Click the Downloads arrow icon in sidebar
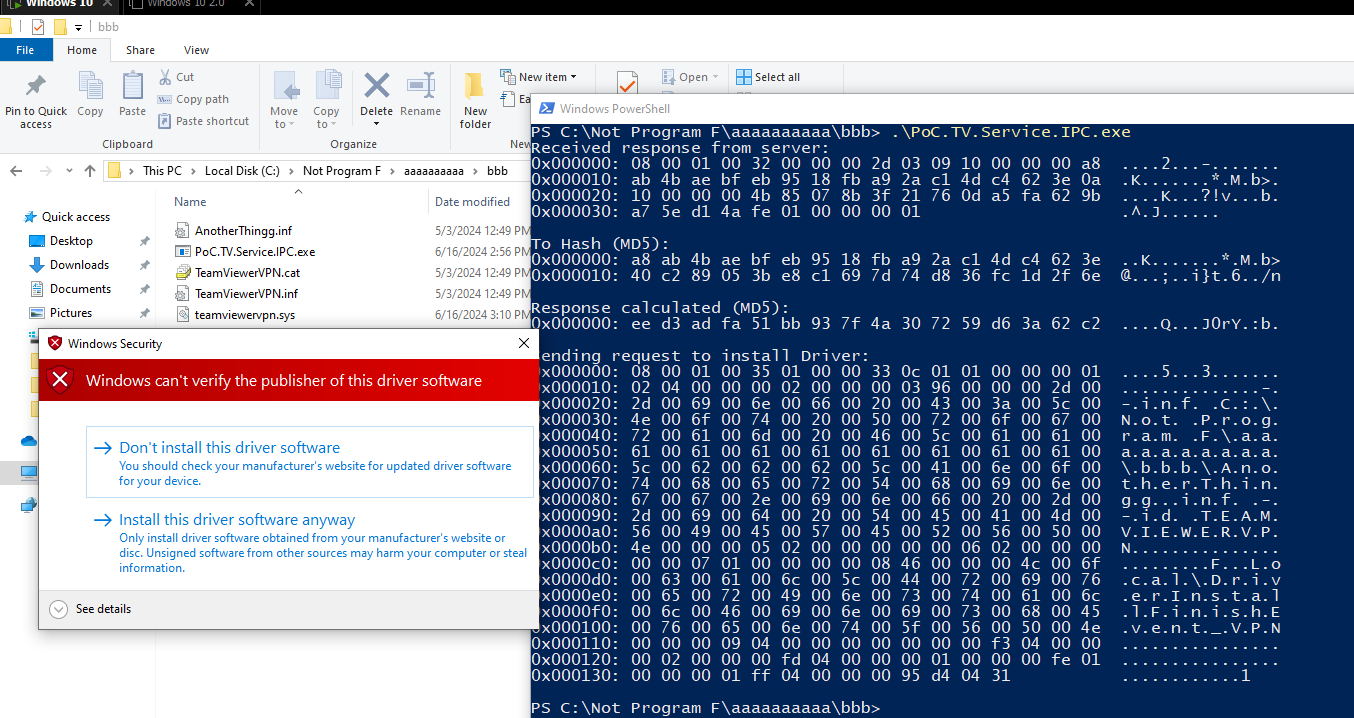The width and height of the screenshot is (1354, 718). coord(37,265)
